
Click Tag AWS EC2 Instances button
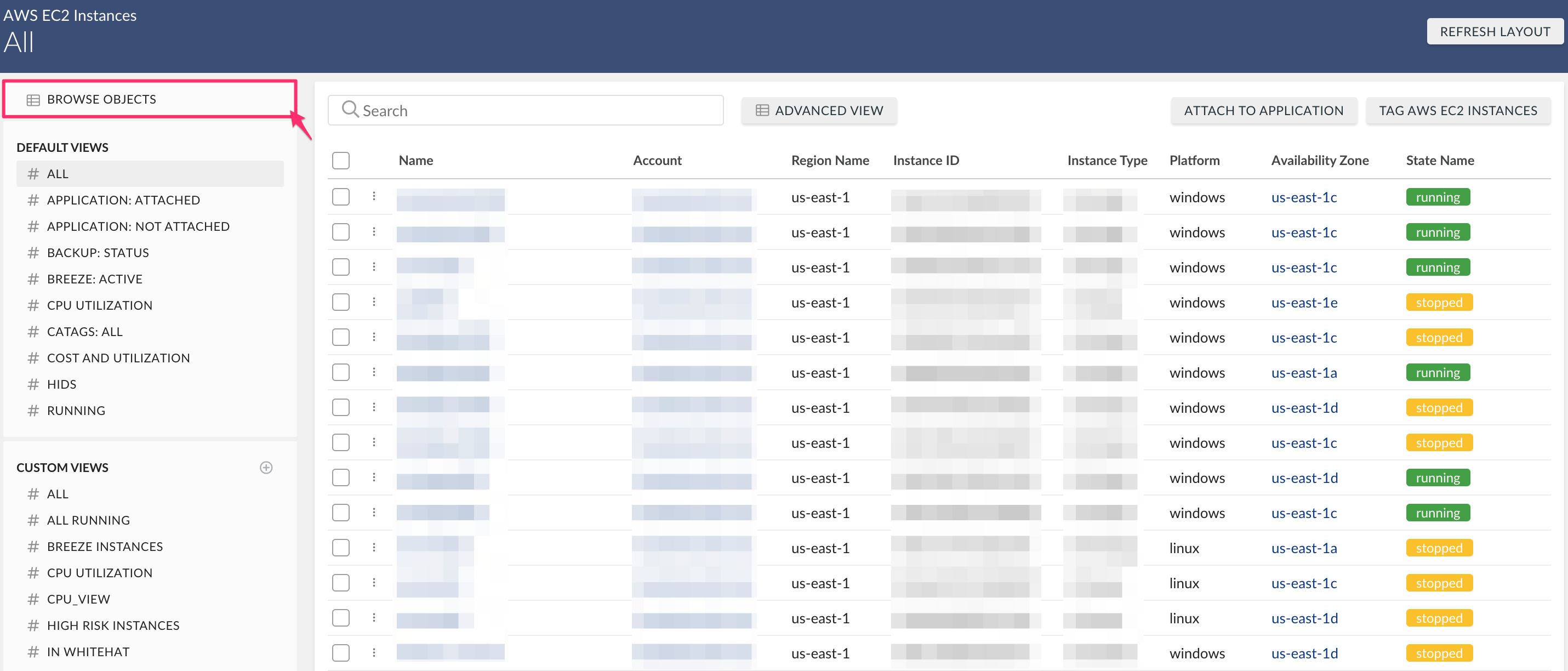(1458, 110)
